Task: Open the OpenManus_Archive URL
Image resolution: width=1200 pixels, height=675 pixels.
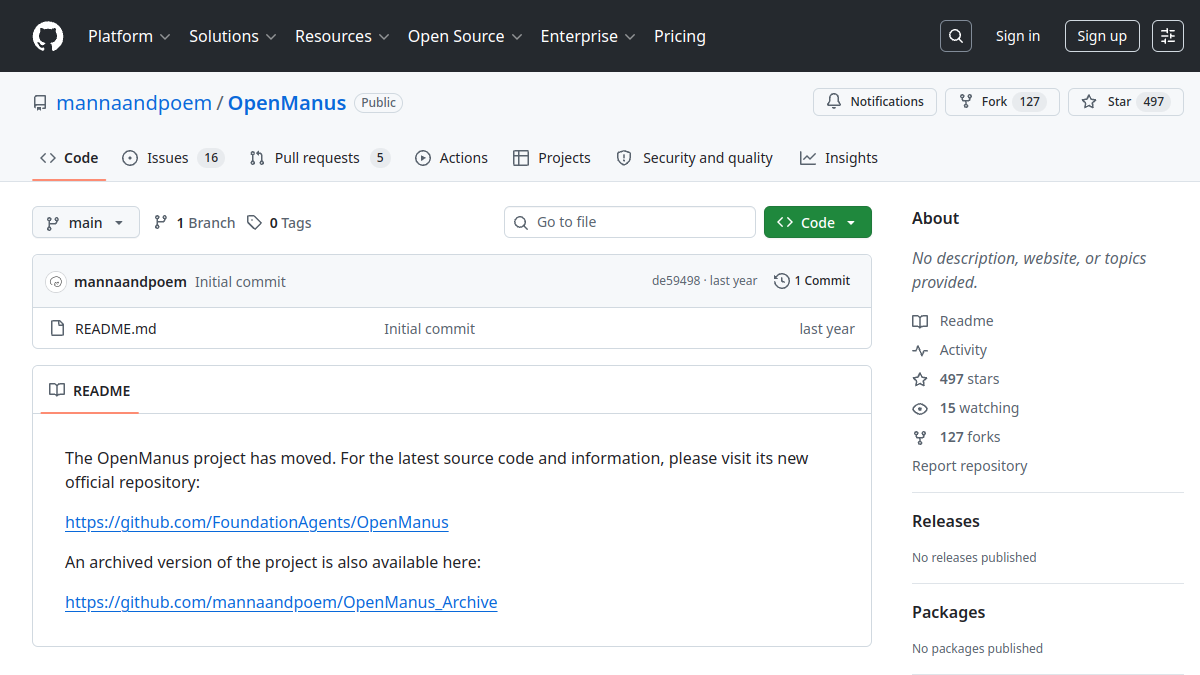Action: coord(281,602)
